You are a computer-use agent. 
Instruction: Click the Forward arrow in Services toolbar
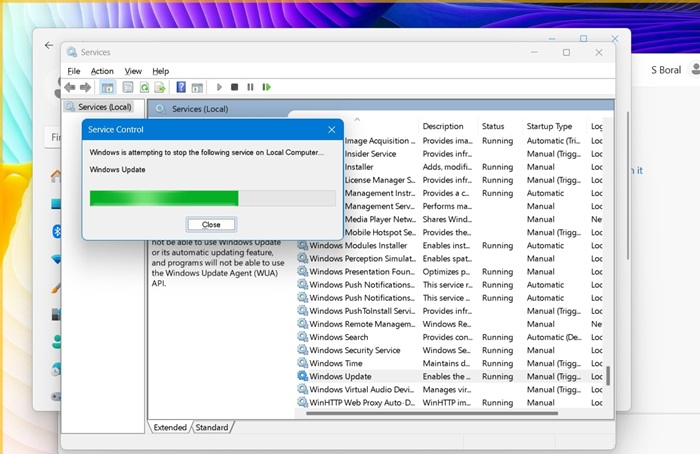85,87
